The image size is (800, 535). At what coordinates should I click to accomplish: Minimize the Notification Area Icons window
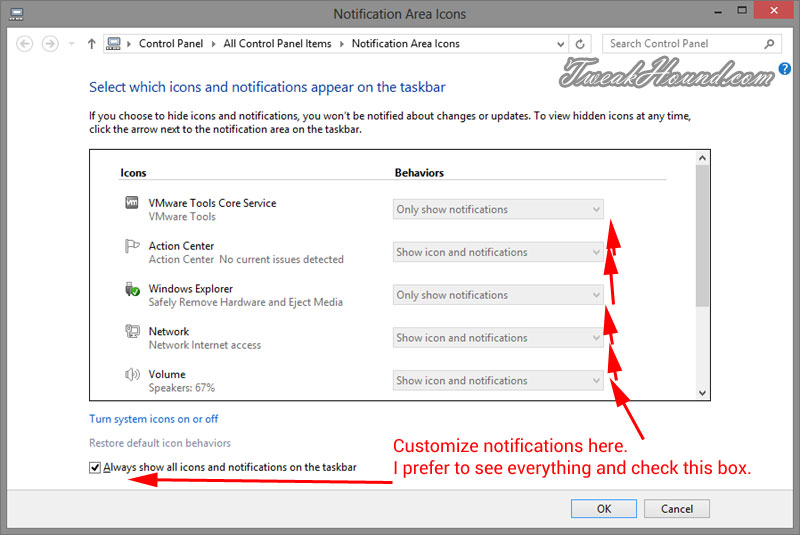point(718,11)
